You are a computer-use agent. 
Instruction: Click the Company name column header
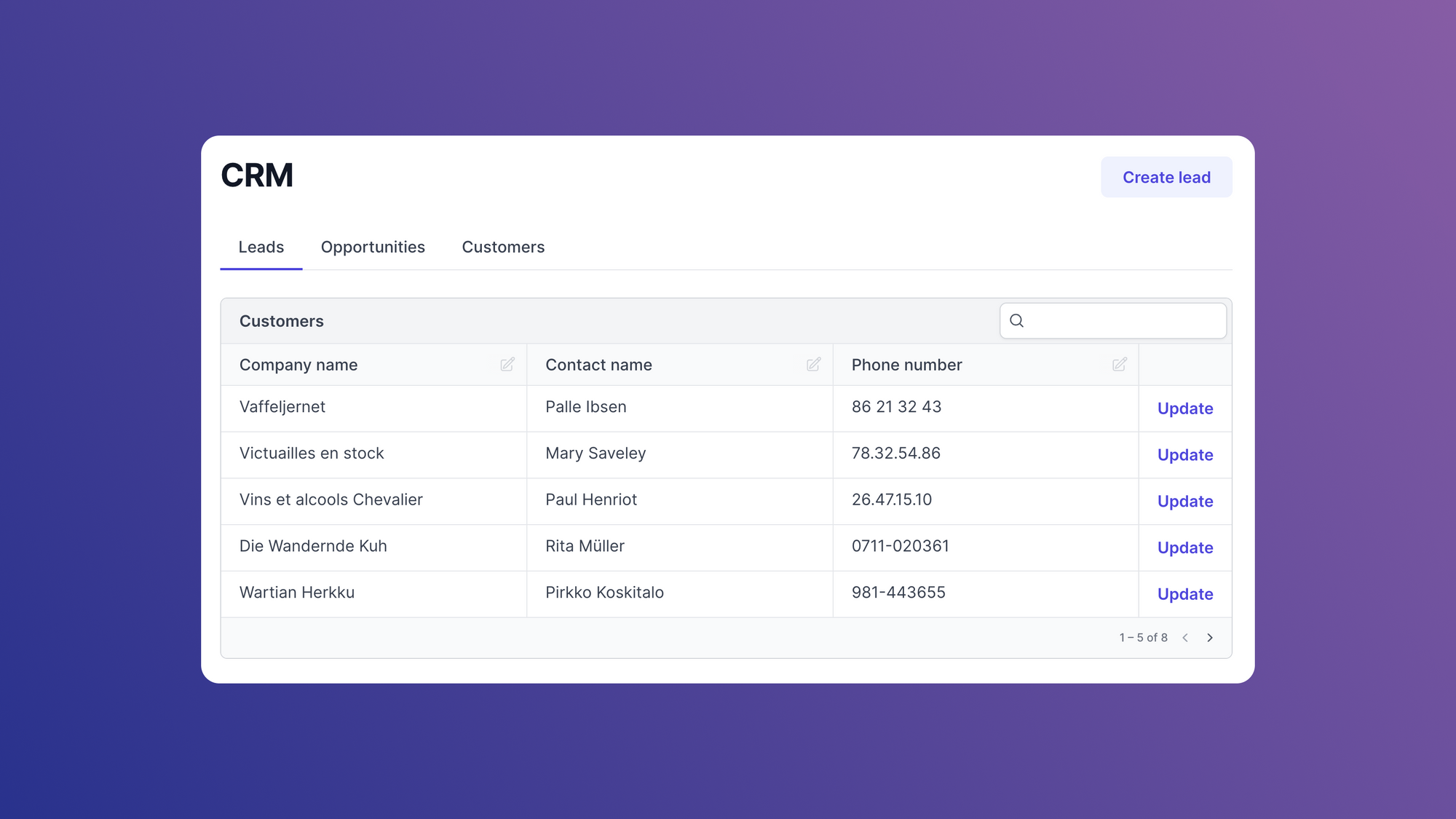click(x=373, y=365)
